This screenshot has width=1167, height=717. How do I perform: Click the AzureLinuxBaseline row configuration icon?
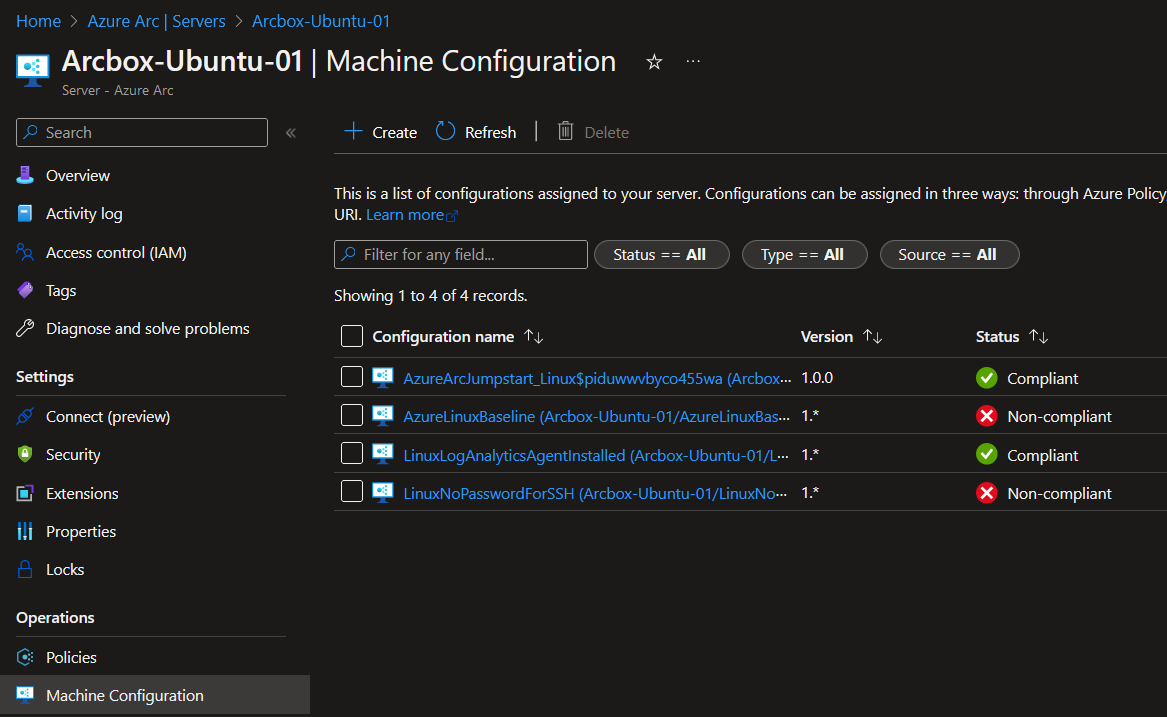(x=383, y=415)
